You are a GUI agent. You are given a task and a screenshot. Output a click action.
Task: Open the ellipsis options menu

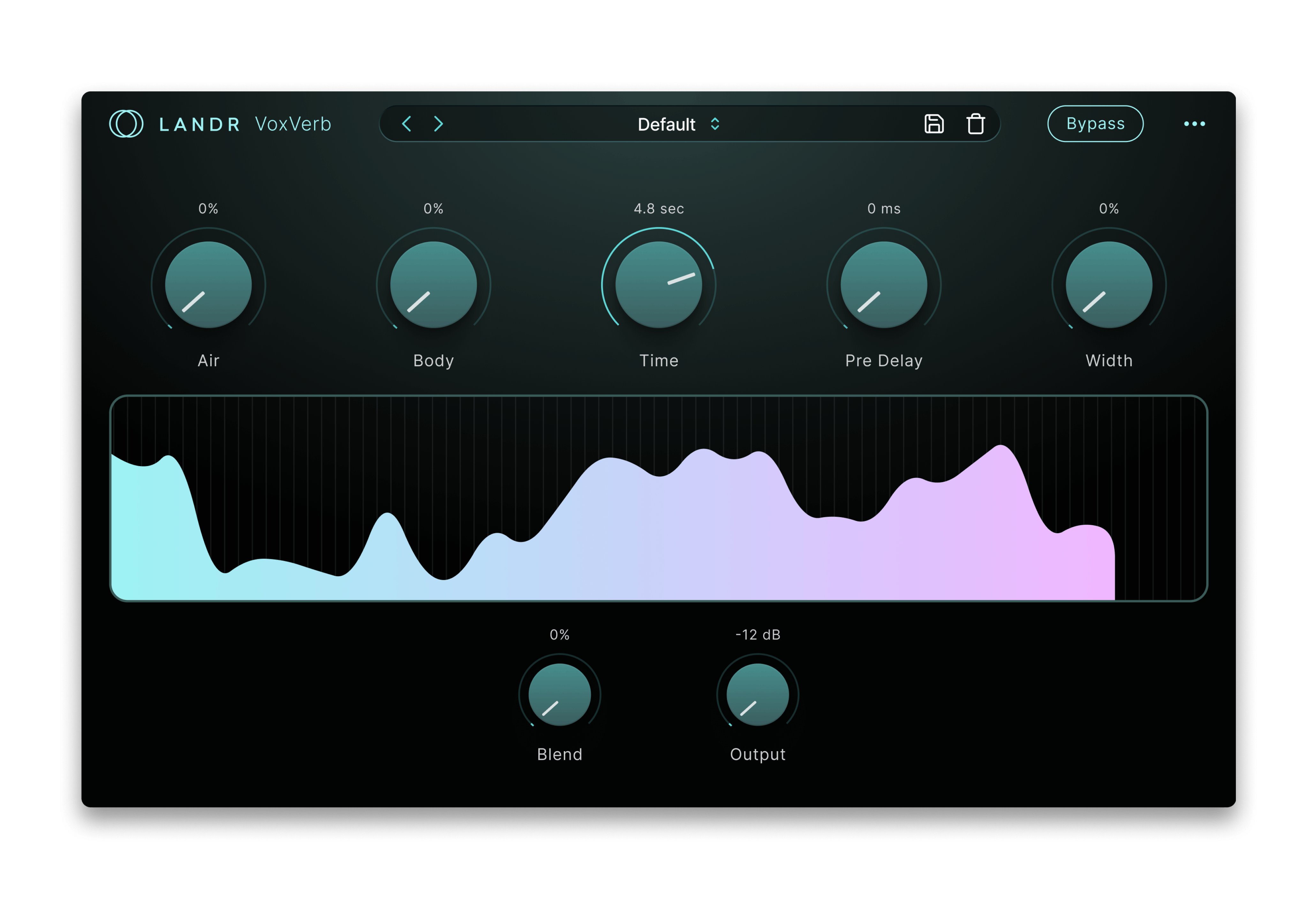(1195, 124)
